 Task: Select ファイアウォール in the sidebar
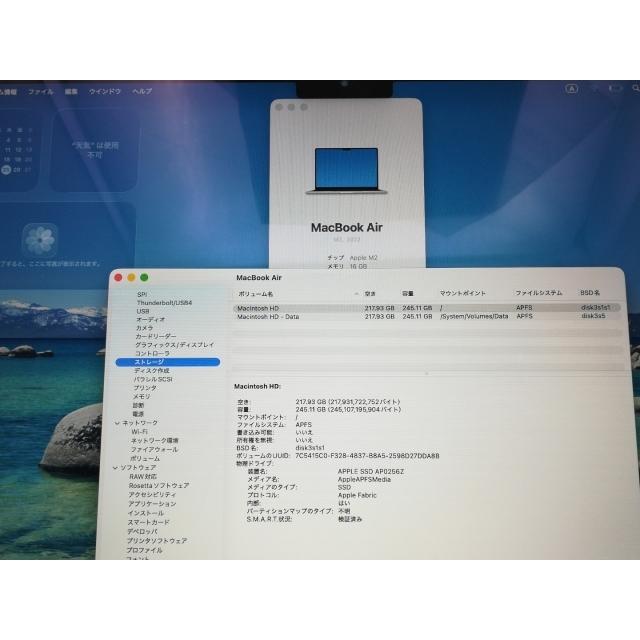click(154, 449)
